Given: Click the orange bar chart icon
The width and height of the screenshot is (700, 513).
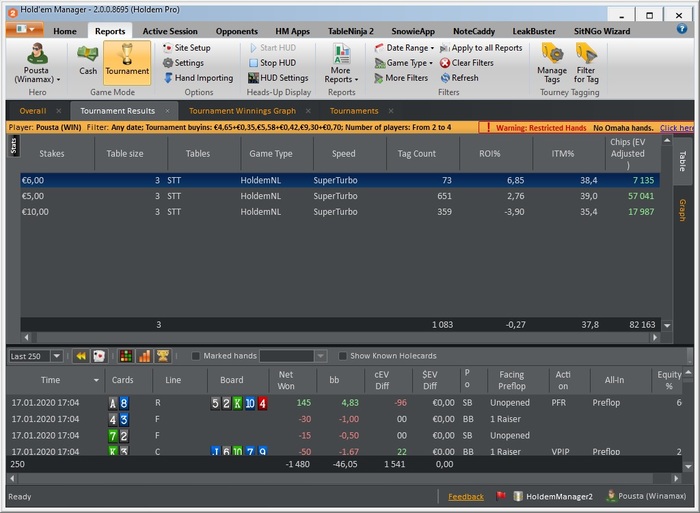Looking at the screenshot, I should click(145, 356).
